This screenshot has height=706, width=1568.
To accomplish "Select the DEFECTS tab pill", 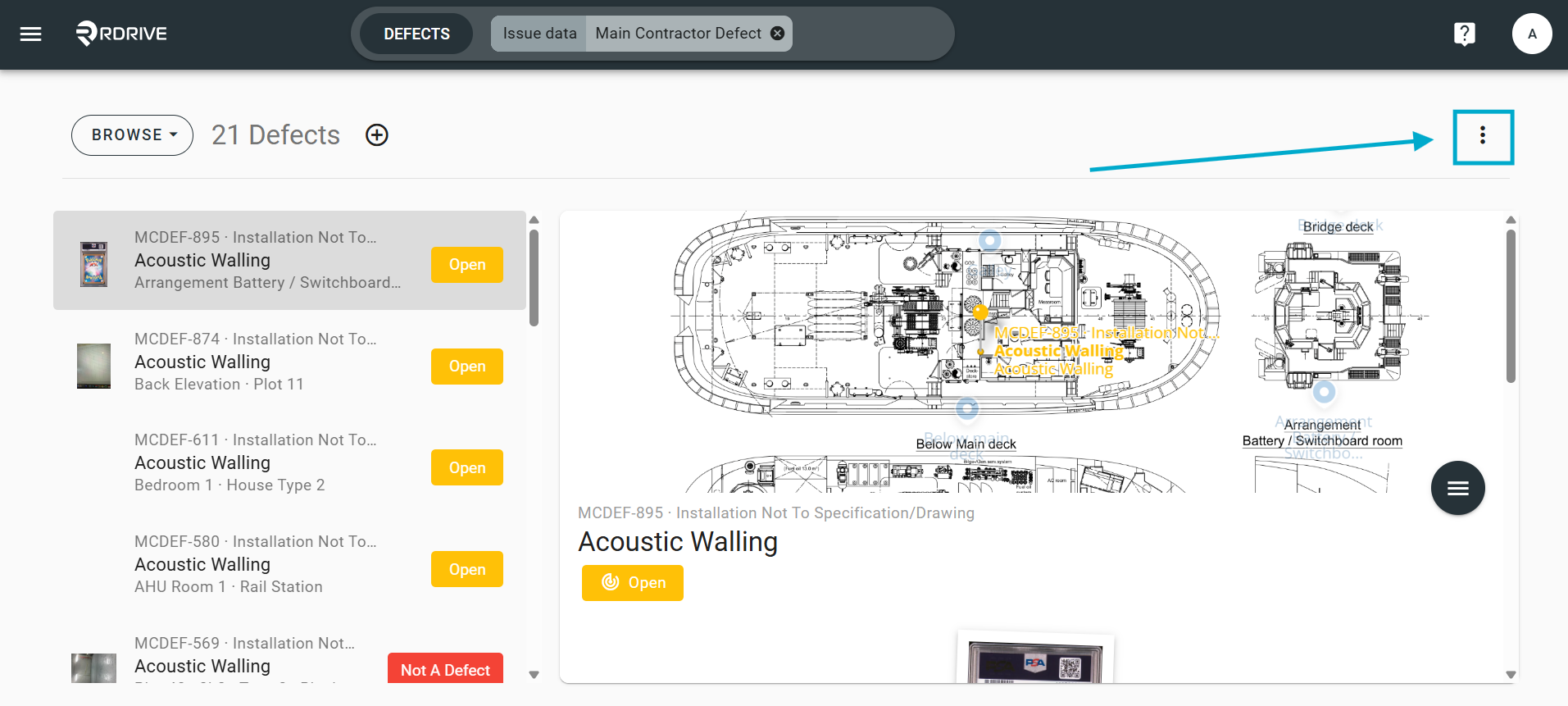I will 416,34.
